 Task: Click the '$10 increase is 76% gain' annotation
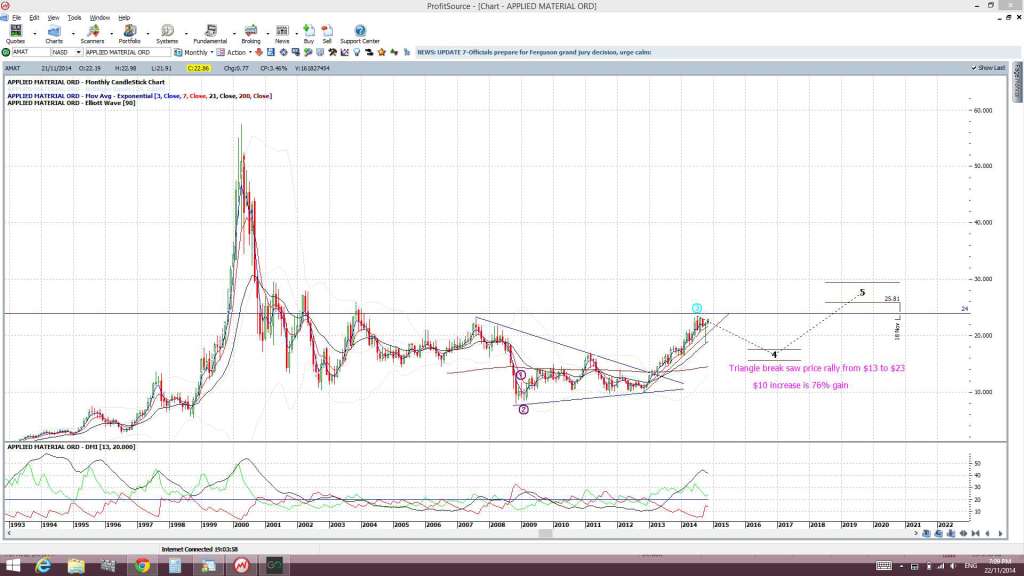[x=800, y=385]
